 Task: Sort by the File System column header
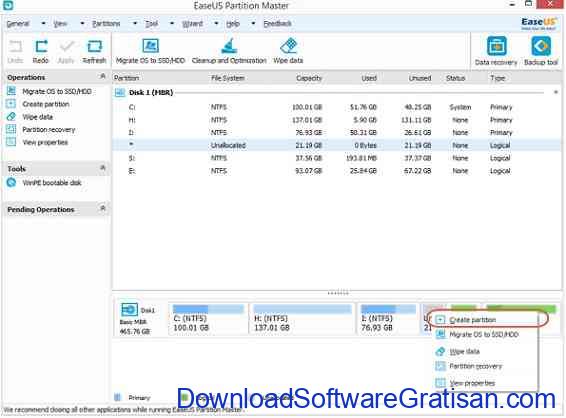click(x=228, y=78)
